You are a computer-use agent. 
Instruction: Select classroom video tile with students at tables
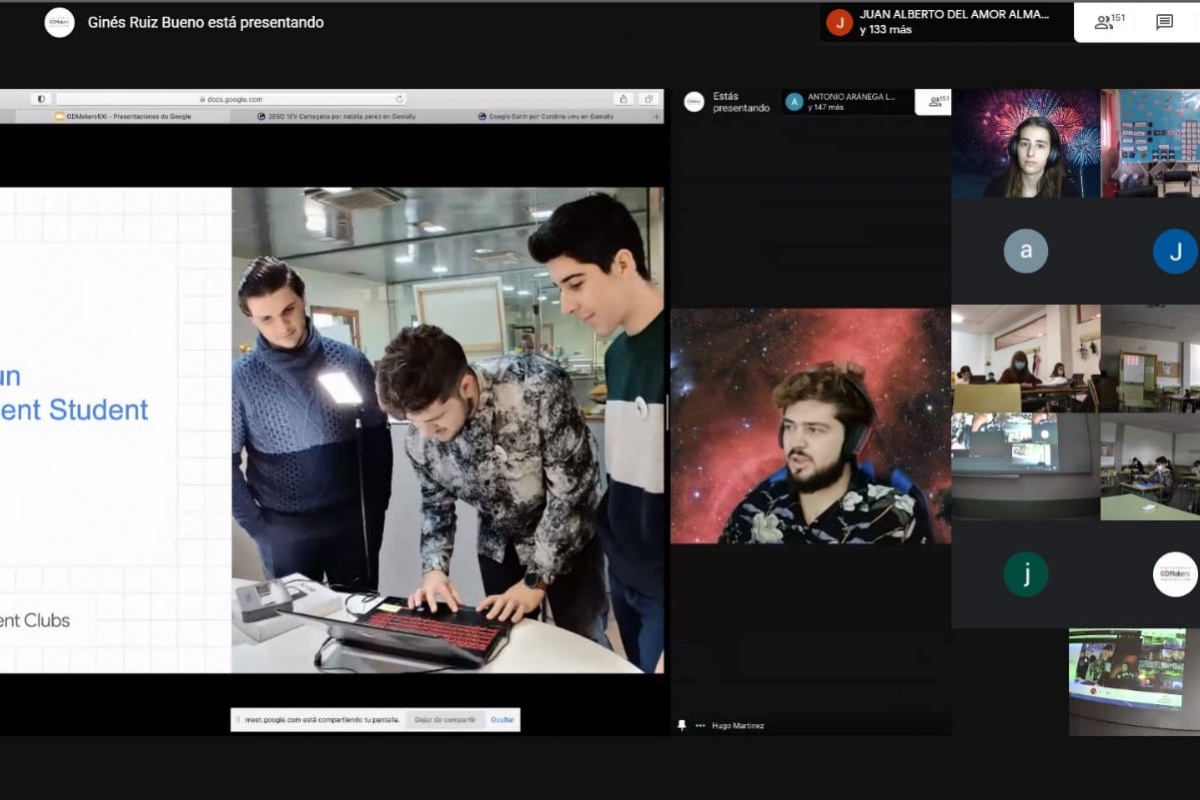(1025, 358)
